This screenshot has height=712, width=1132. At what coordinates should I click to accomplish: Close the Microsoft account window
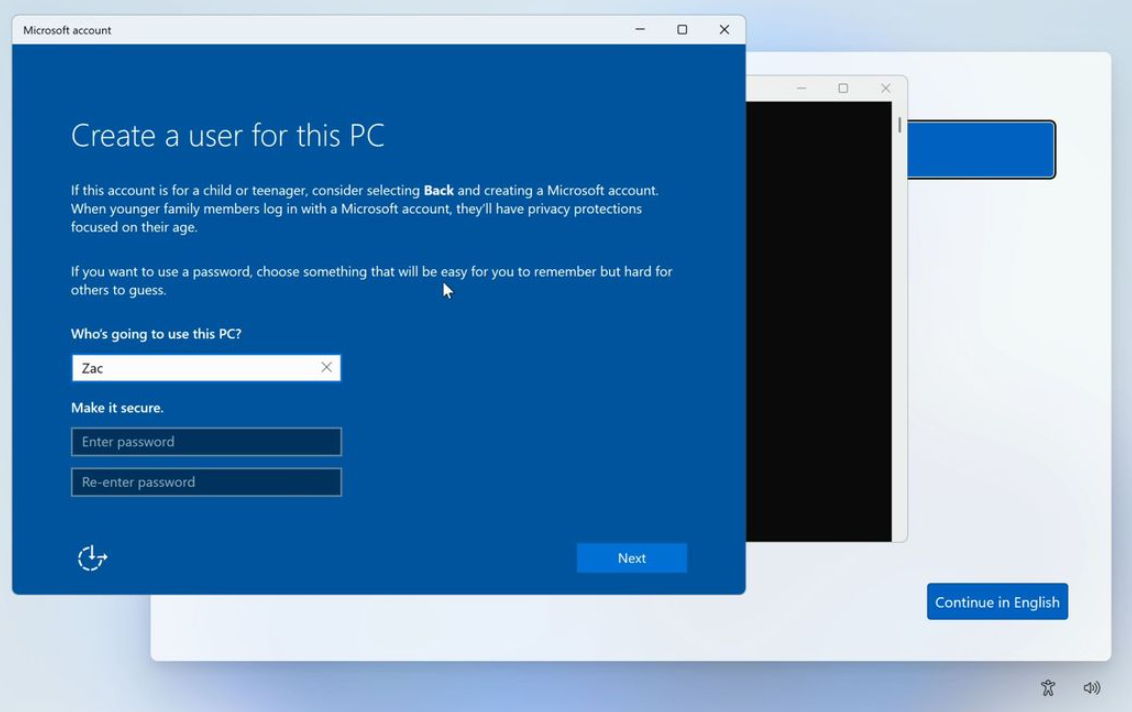[724, 30]
